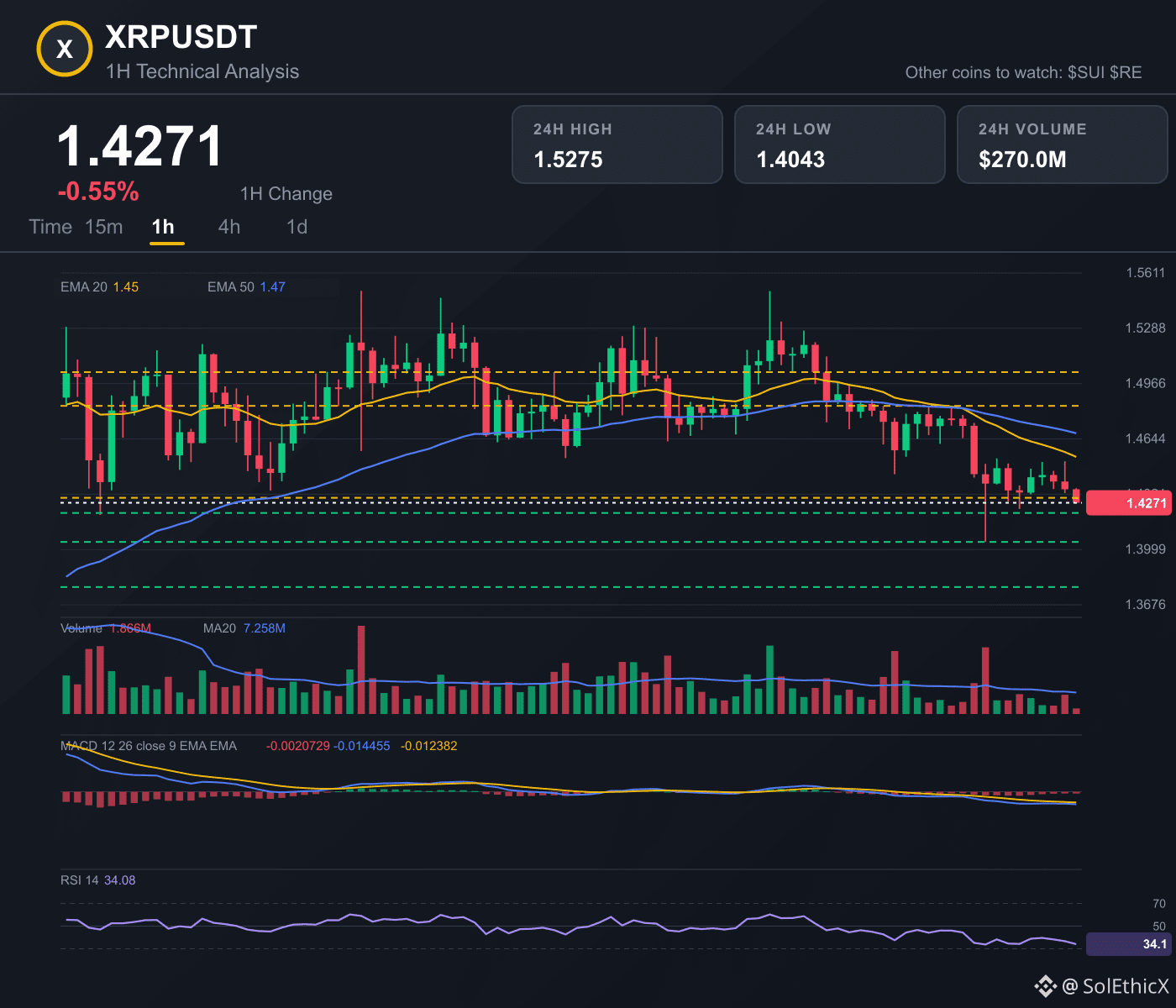Click the red 1.4271 price tag on the axis

coord(1128,503)
